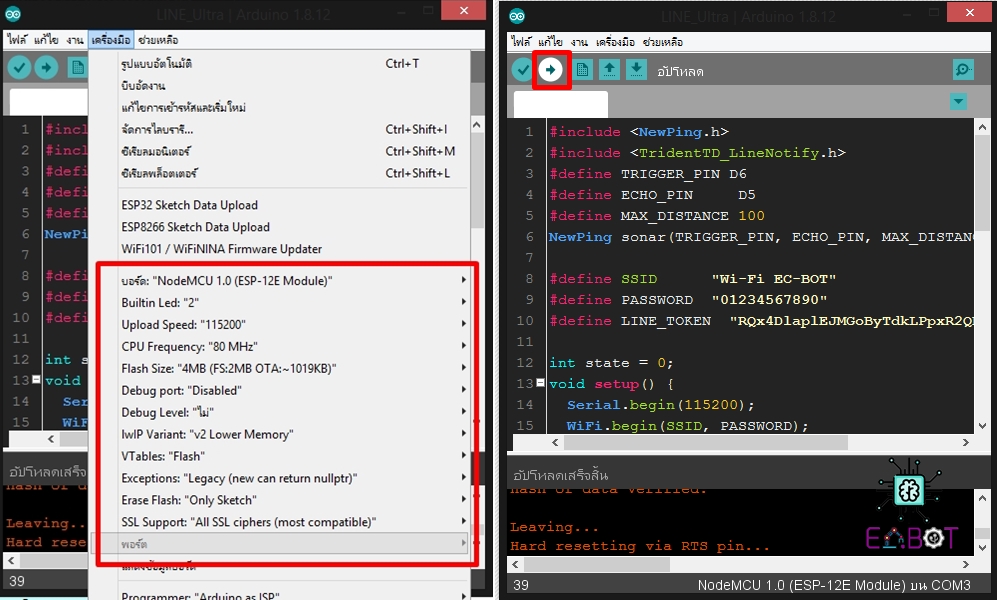Screen dimensions: 997x600
Task: Close the left Arduino window
Action: point(464,10)
